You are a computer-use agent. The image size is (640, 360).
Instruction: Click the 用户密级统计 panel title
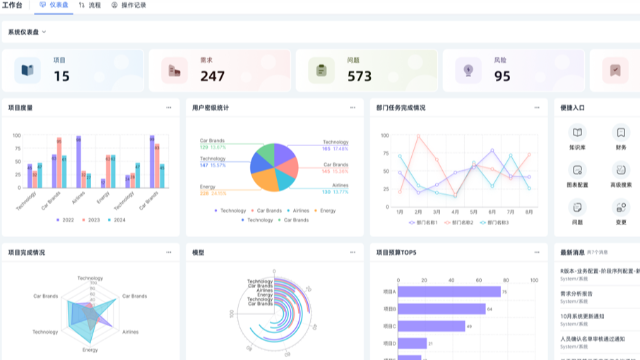click(211, 108)
